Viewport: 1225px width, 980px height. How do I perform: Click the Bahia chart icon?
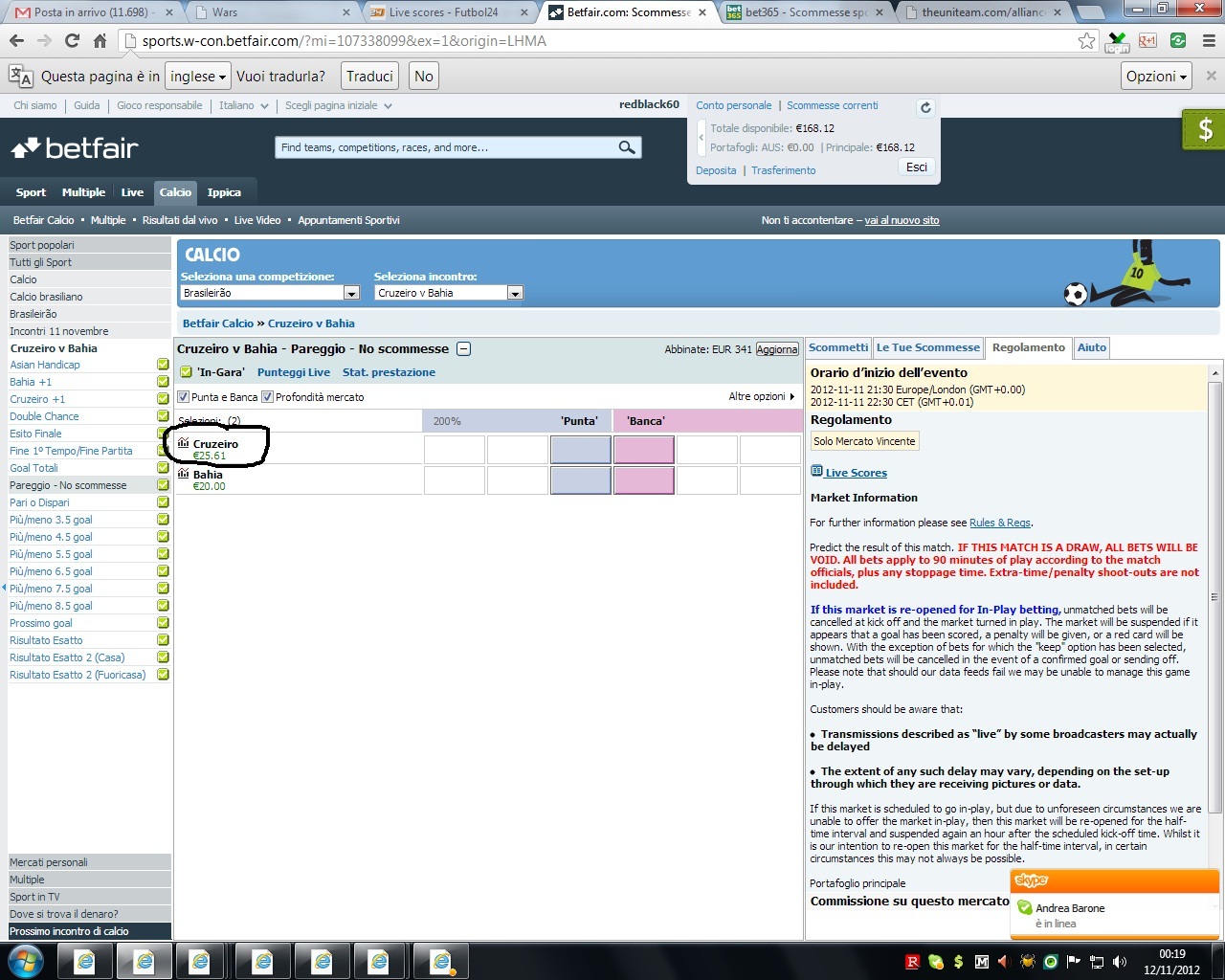[x=183, y=474]
